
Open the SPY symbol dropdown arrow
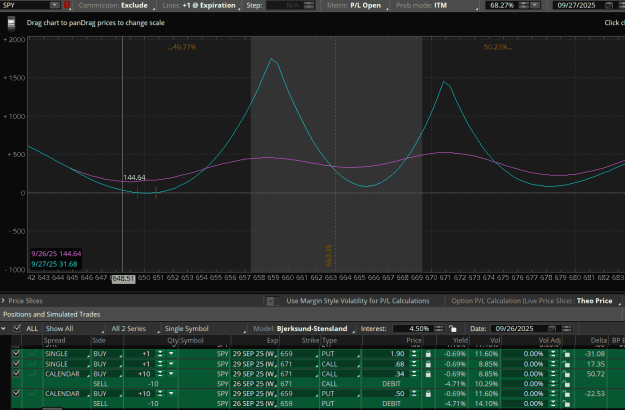pos(54,5)
